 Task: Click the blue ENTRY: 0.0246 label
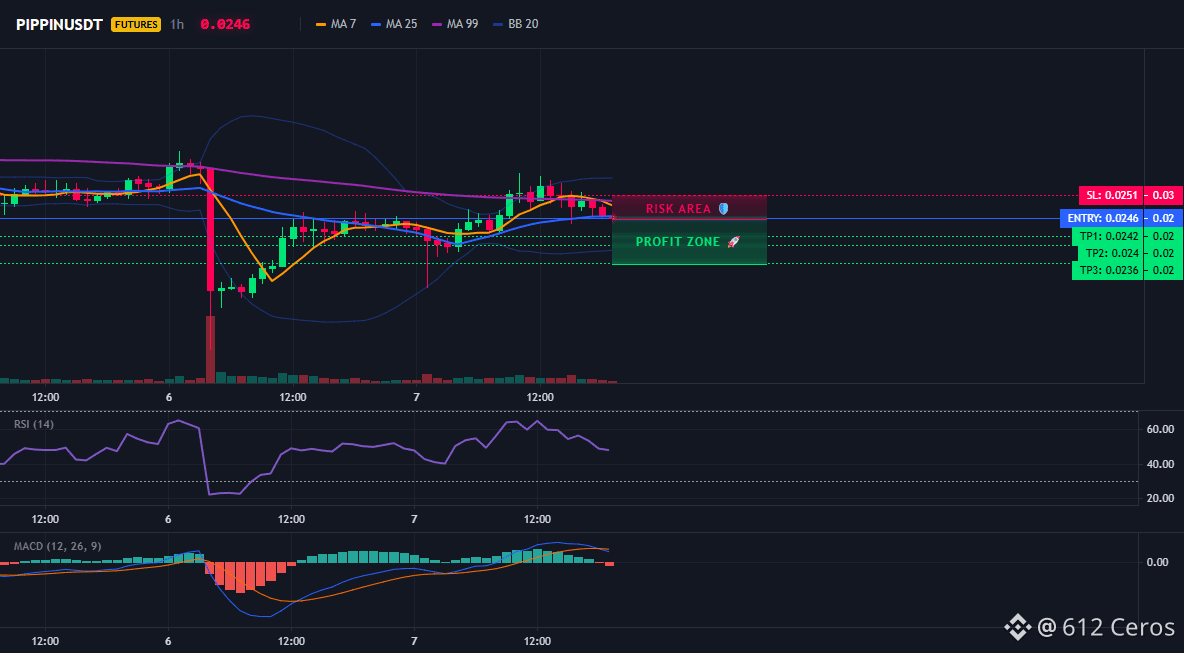1102,218
